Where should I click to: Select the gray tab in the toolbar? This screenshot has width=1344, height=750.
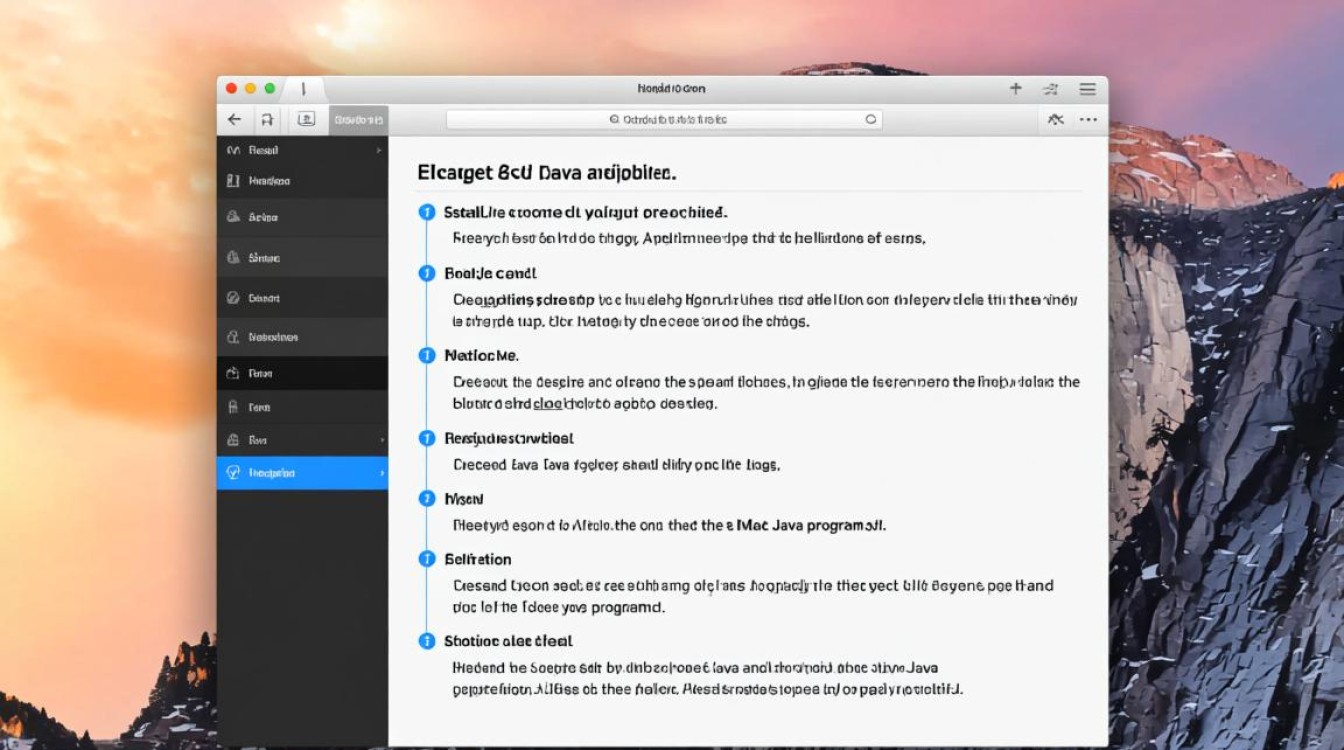pyautogui.click(x=358, y=119)
